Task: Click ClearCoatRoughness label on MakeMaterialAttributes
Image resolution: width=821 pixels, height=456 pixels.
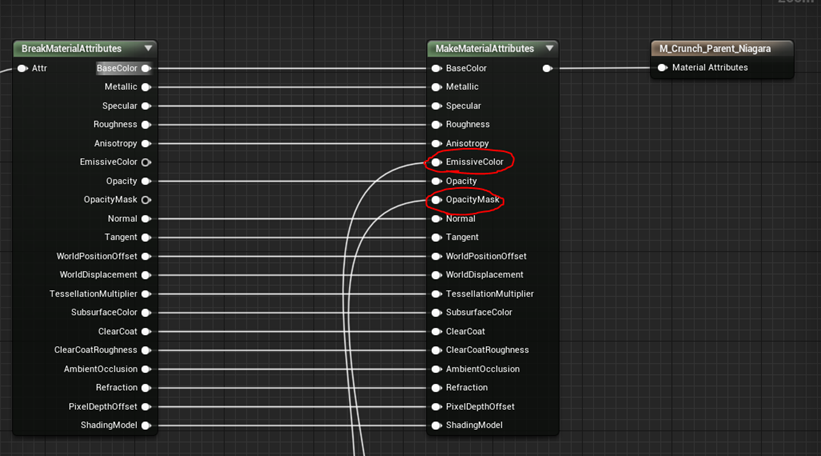Action: pyautogui.click(x=487, y=350)
